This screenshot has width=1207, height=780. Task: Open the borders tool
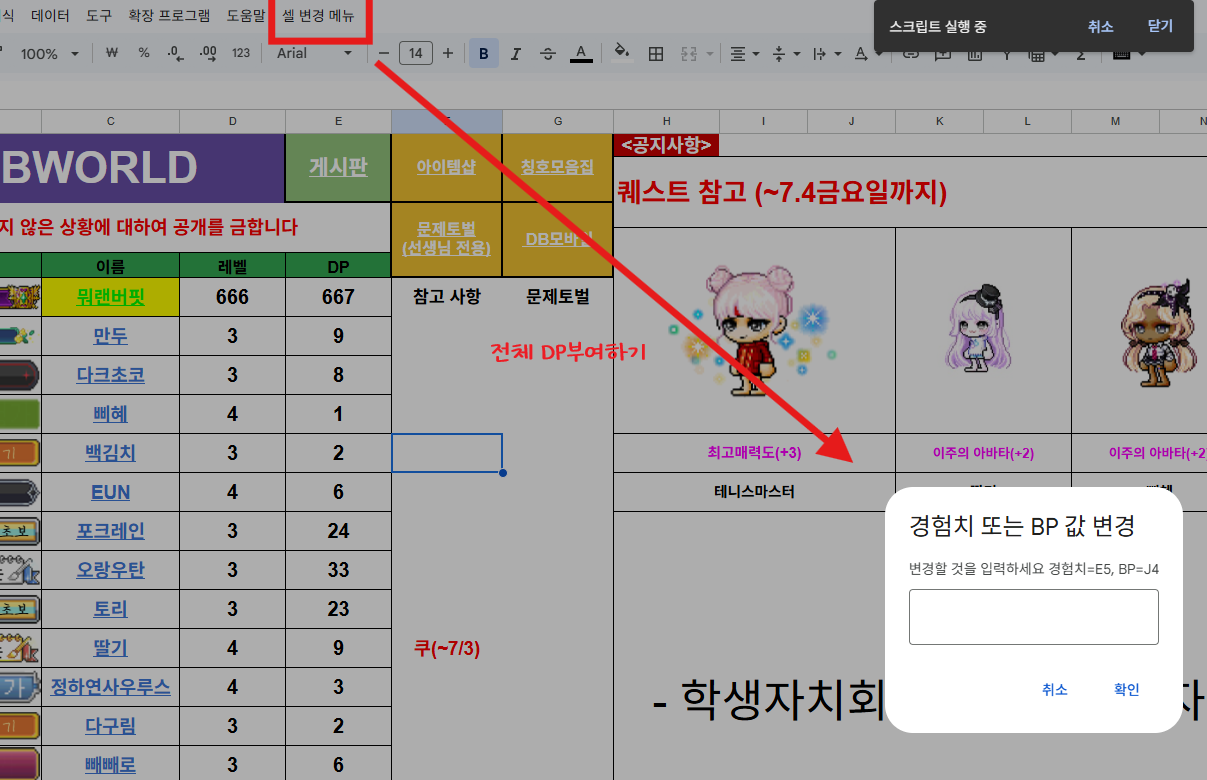pos(655,53)
